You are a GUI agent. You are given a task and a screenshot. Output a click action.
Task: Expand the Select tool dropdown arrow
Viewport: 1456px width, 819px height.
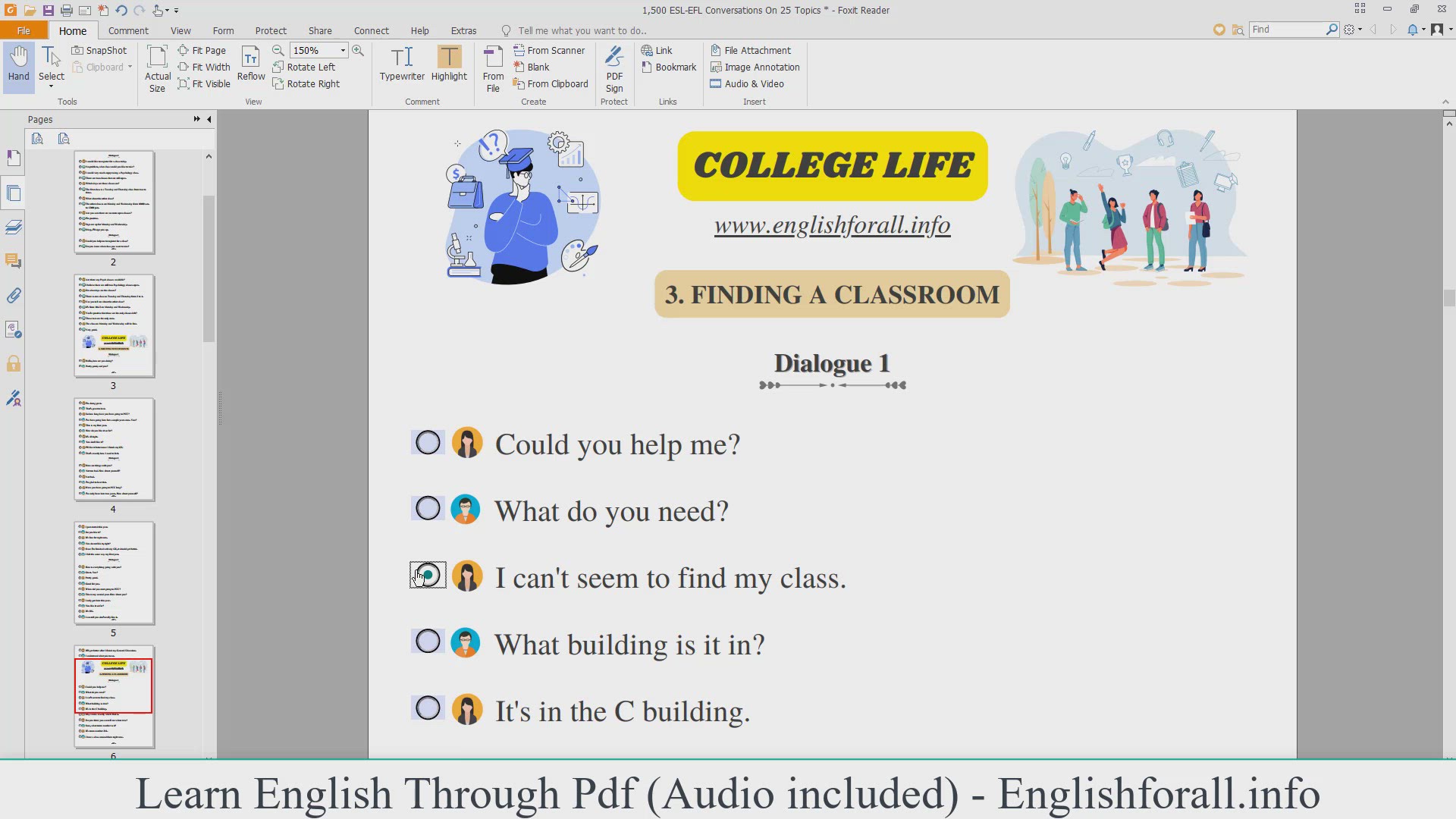click(x=52, y=86)
